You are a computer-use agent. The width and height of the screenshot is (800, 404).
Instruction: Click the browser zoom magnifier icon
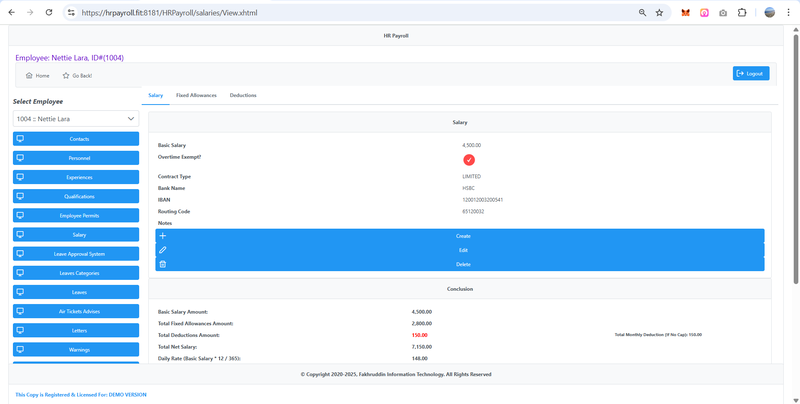pyautogui.click(x=642, y=13)
